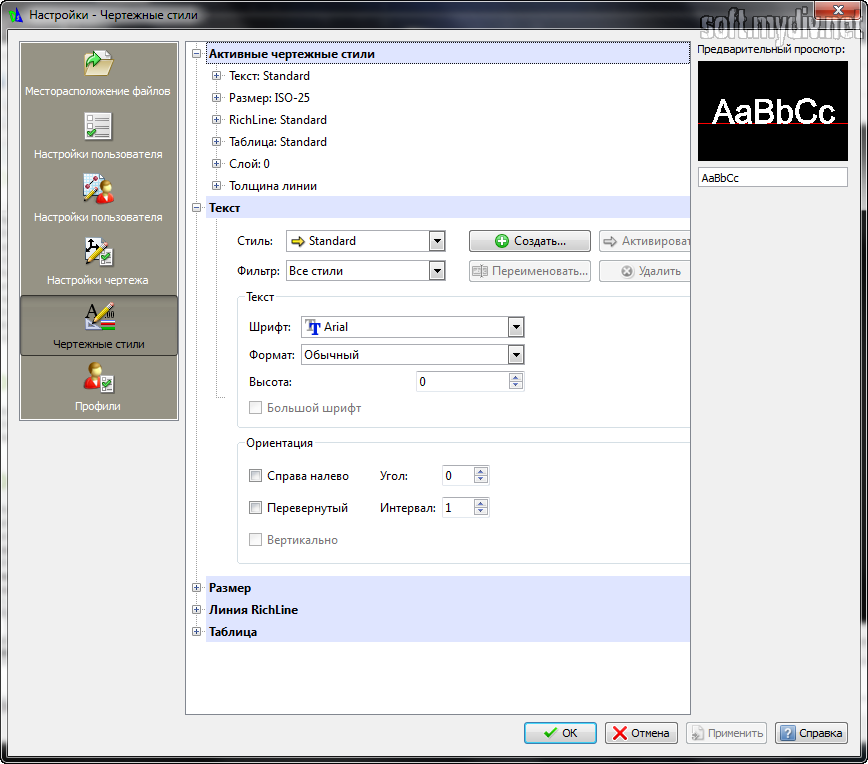Image resolution: width=868 pixels, height=764 pixels.
Task: Select the first Настройки пользователя checklist icon
Action: click(98, 126)
